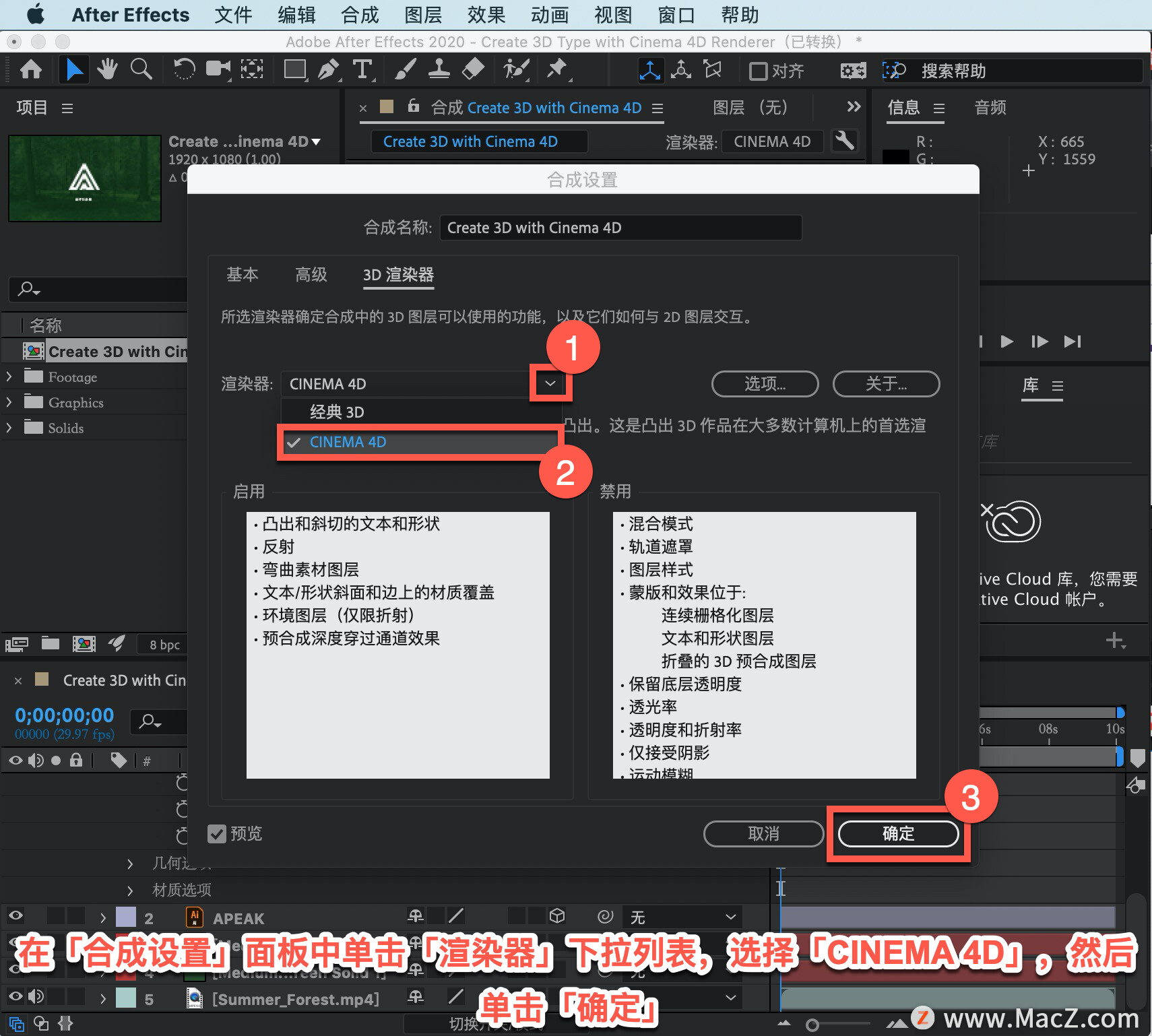The height and width of the screenshot is (1036, 1152).
Task: Open the 合成 menu
Action: (x=360, y=15)
